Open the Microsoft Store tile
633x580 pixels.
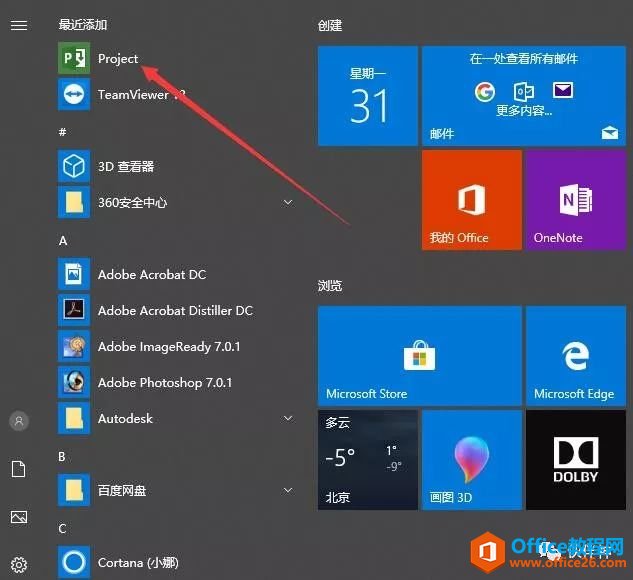(x=420, y=356)
